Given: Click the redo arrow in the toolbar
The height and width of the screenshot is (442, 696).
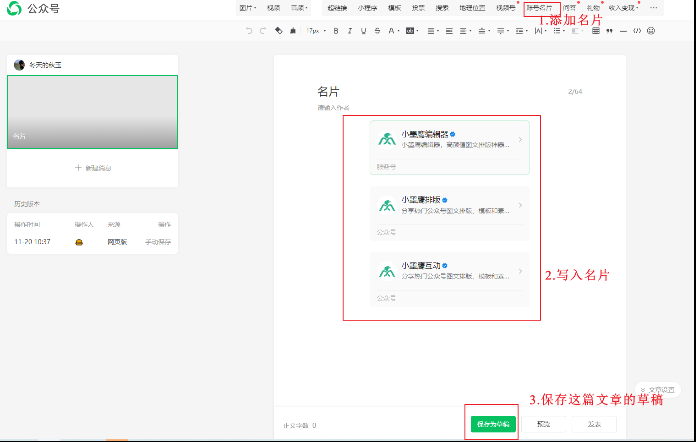Looking at the screenshot, I should tap(263, 31).
